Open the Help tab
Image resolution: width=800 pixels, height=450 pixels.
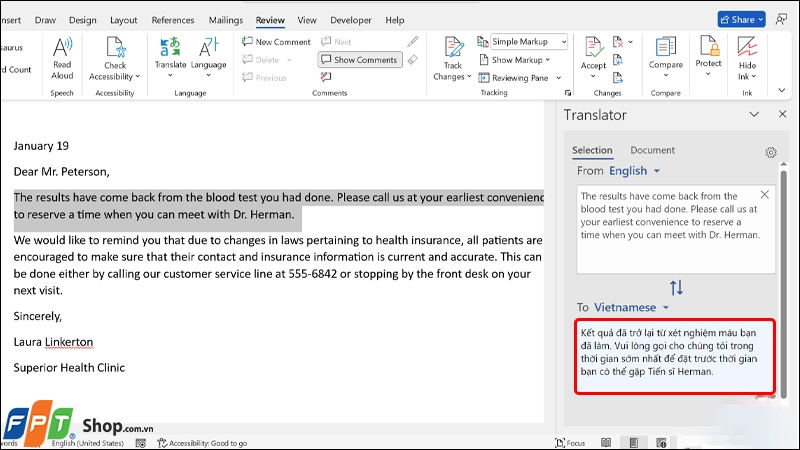point(394,20)
